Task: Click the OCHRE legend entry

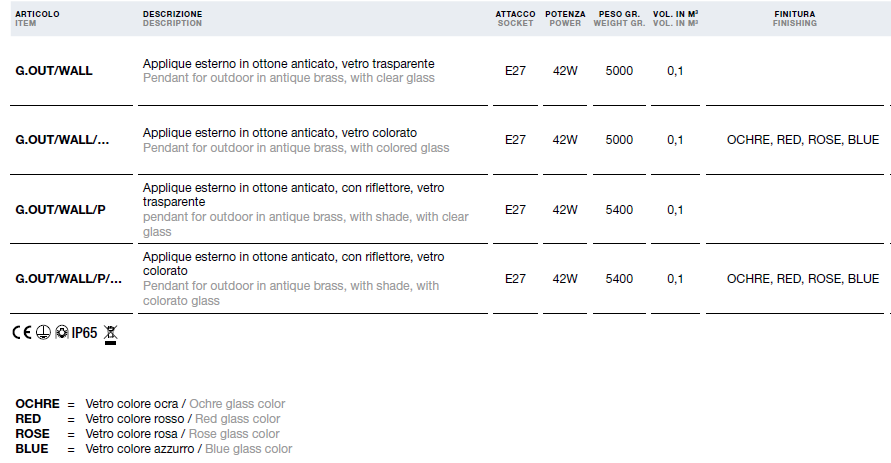Action: [x=150, y=404]
